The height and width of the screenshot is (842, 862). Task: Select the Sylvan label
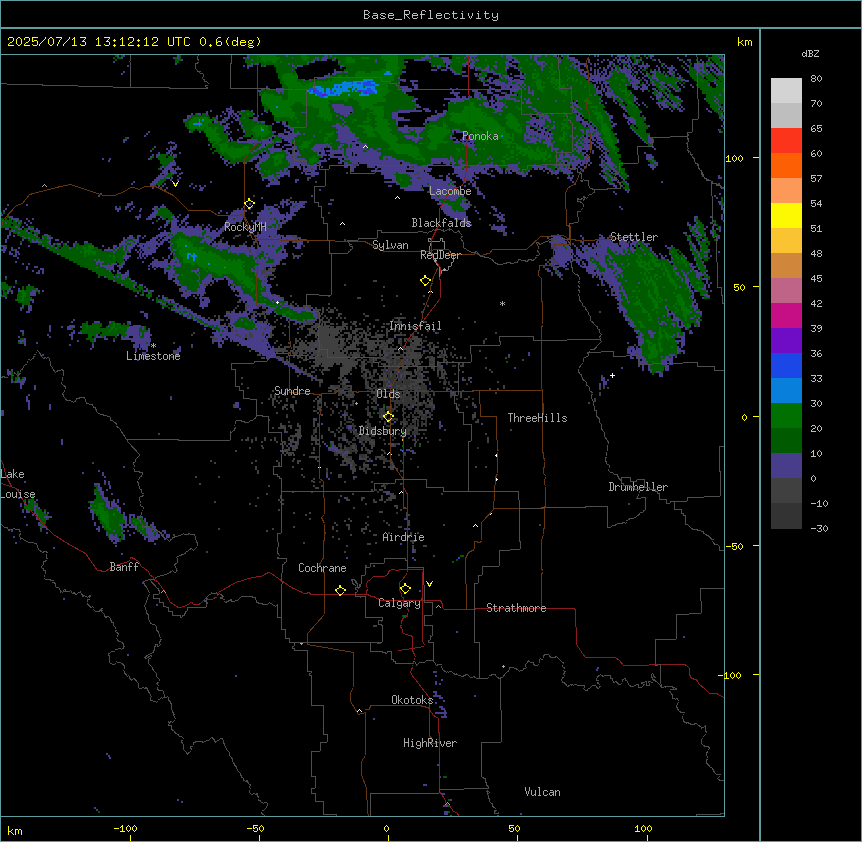coord(390,245)
